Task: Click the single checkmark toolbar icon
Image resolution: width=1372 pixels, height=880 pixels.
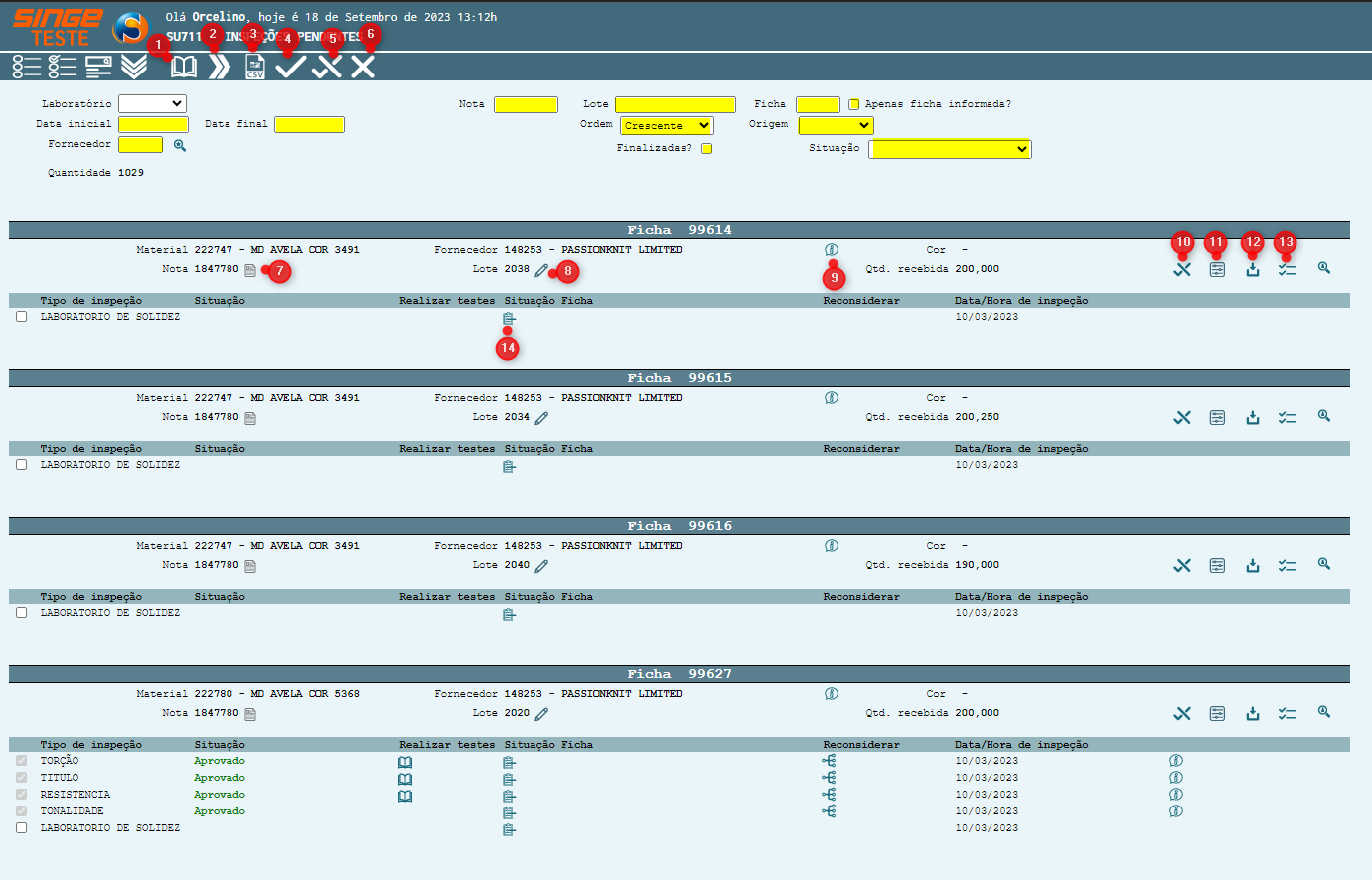Action: 290,68
